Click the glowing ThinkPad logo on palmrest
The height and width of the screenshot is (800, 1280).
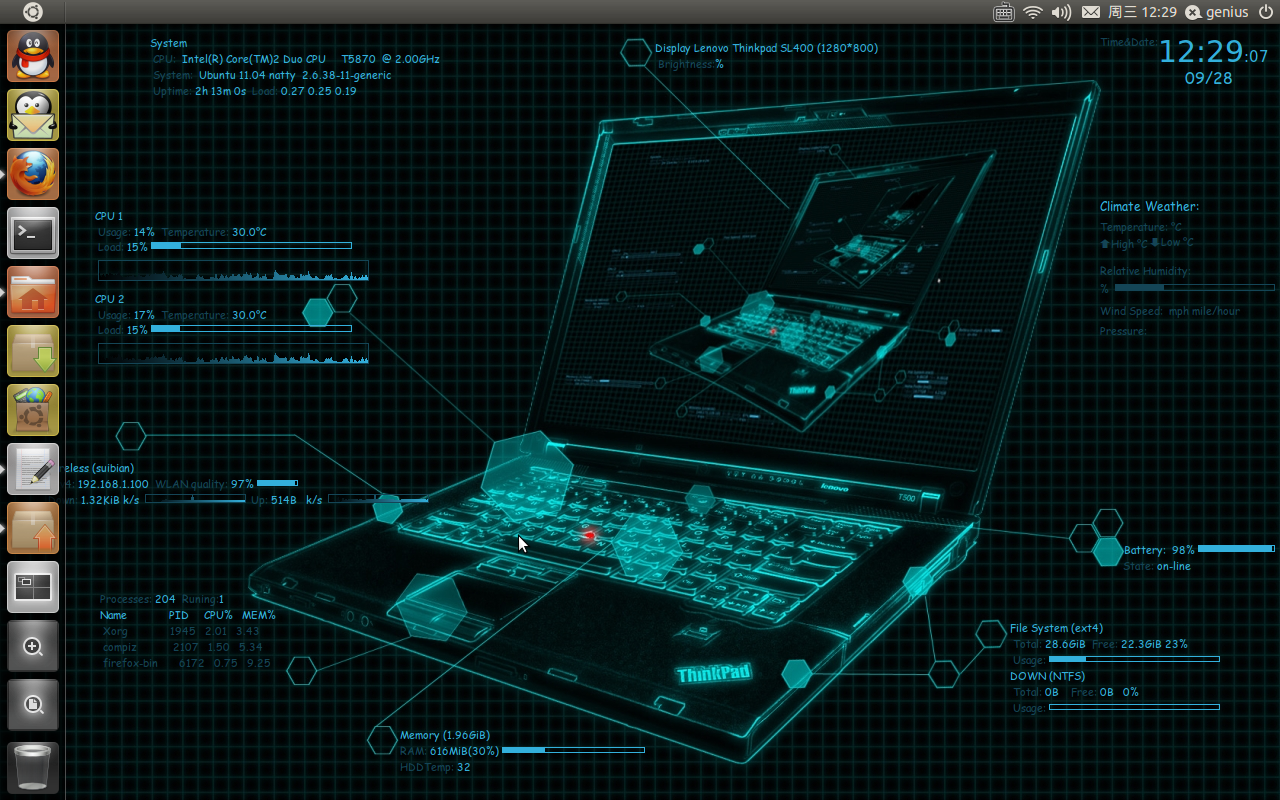pos(714,674)
